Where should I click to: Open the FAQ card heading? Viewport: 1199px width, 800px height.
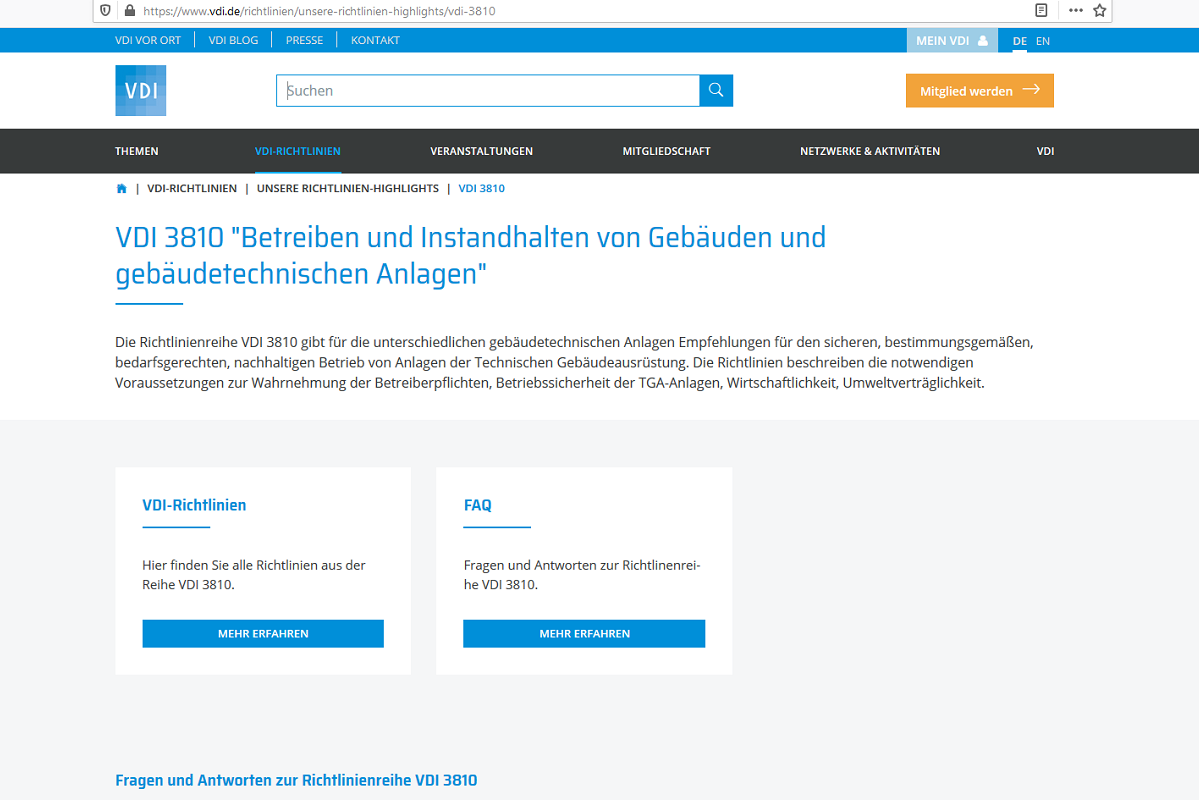[478, 505]
